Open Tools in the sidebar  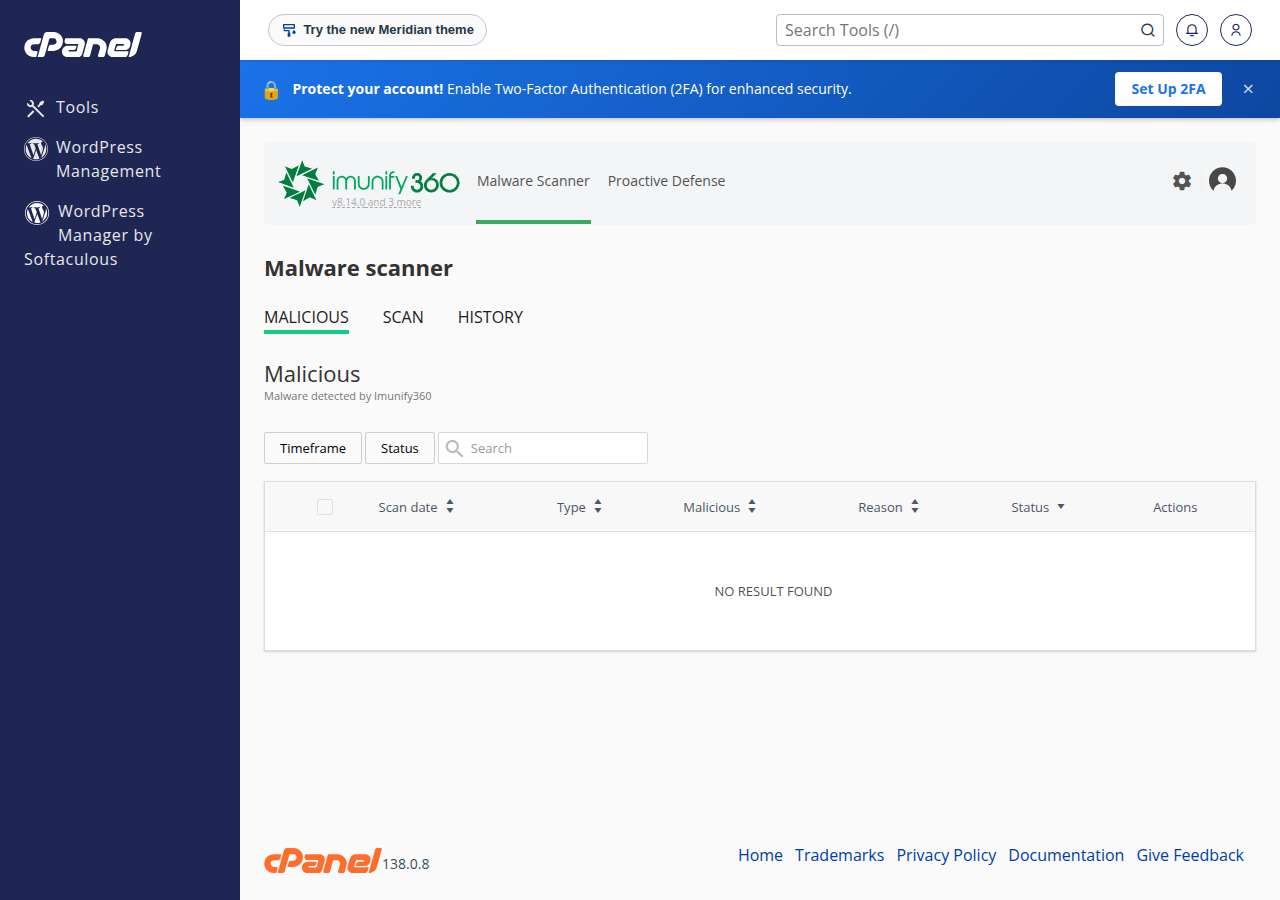click(x=62, y=107)
